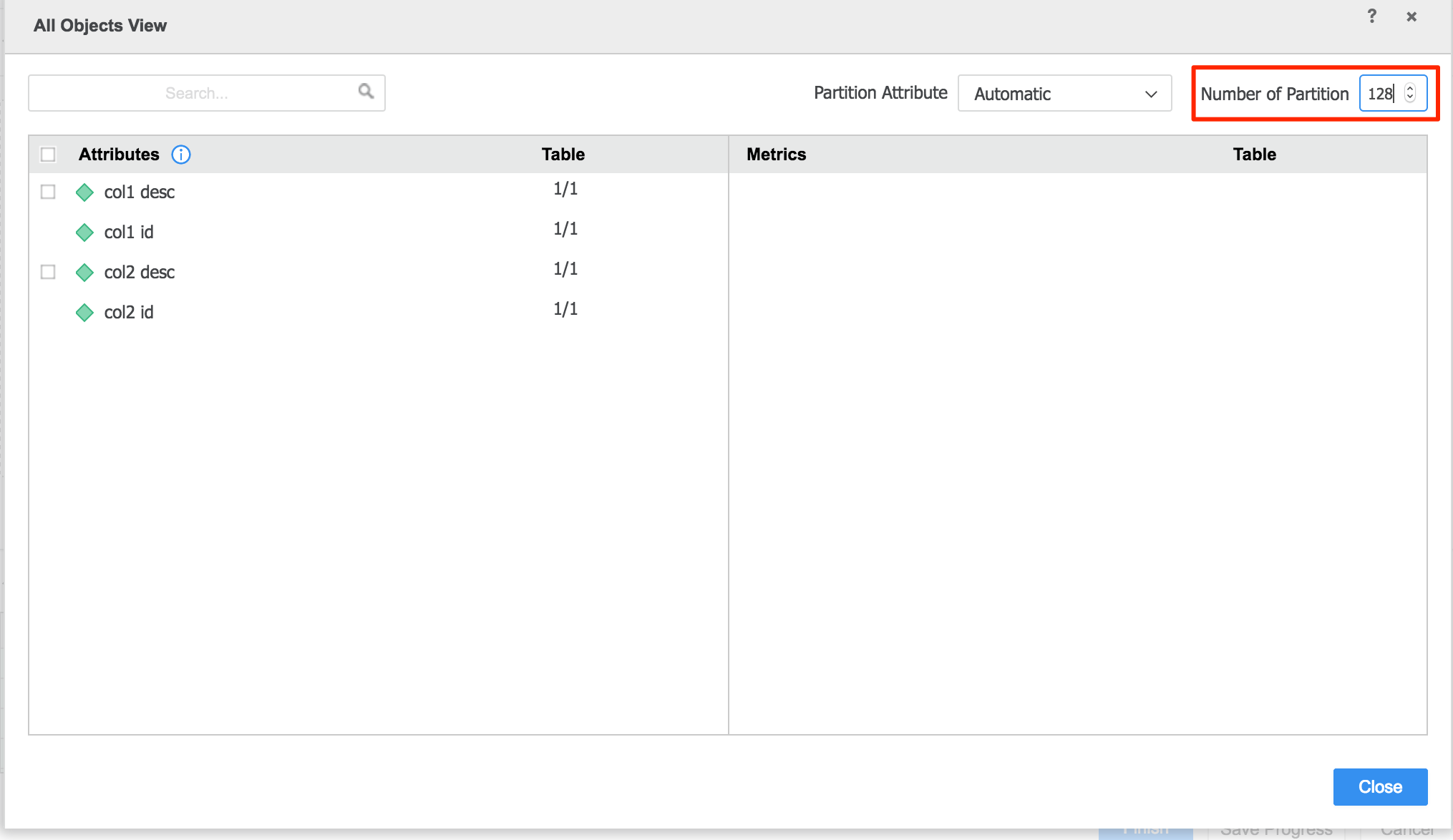Check the col2 desc checkbox
The height and width of the screenshot is (840, 1453).
[x=48, y=272]
